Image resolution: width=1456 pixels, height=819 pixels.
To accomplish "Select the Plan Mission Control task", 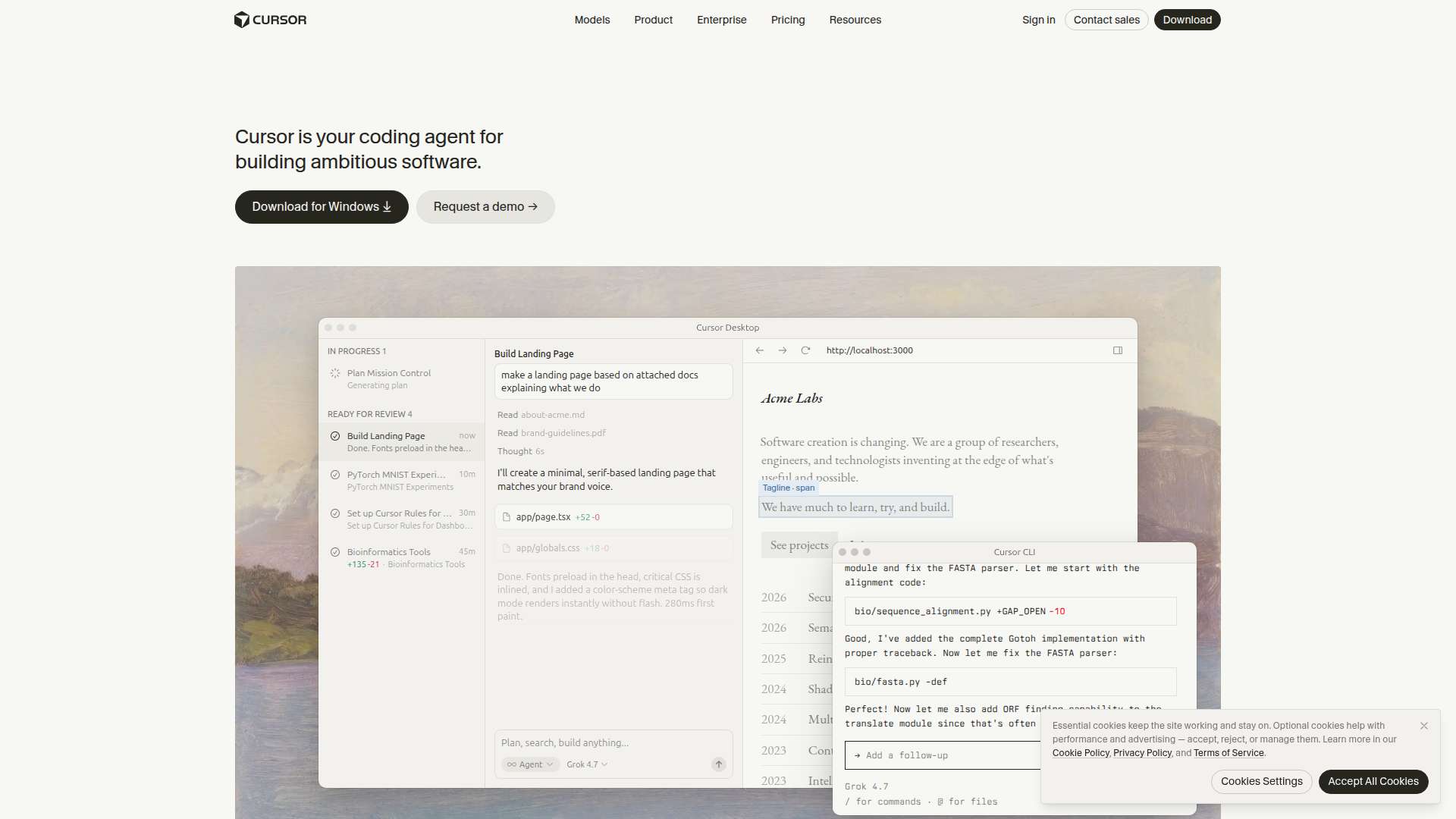I will tap(402, 379).
